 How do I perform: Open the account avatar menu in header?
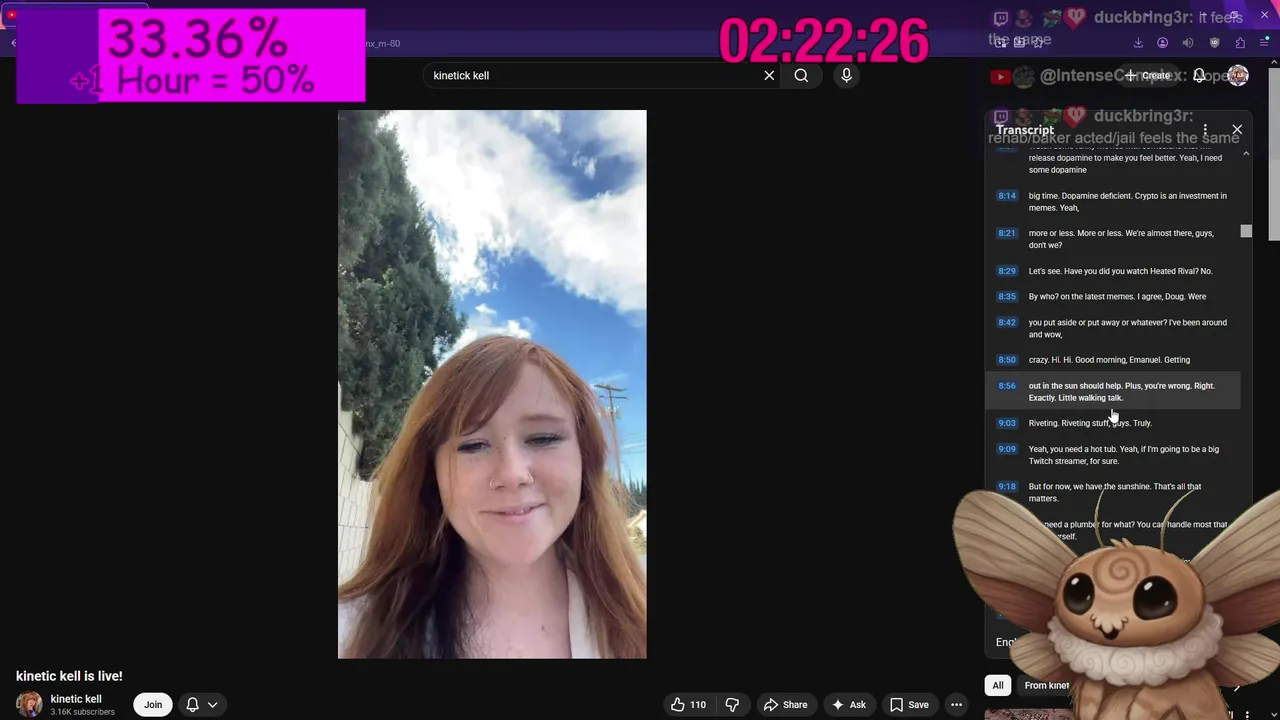click(x=1238, y=75)
